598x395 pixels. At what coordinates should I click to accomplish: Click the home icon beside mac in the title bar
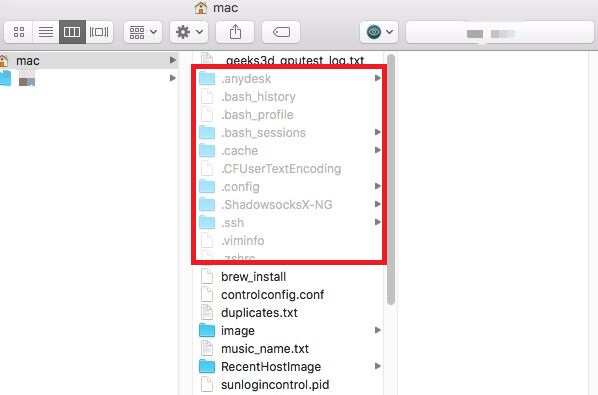coord(201,8)
